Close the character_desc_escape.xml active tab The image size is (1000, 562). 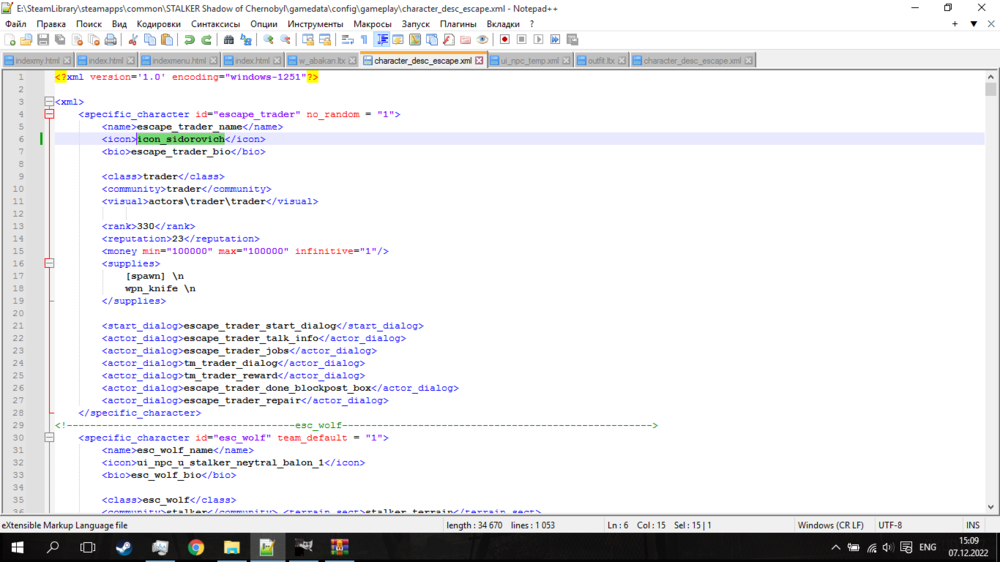click(480, 61)
